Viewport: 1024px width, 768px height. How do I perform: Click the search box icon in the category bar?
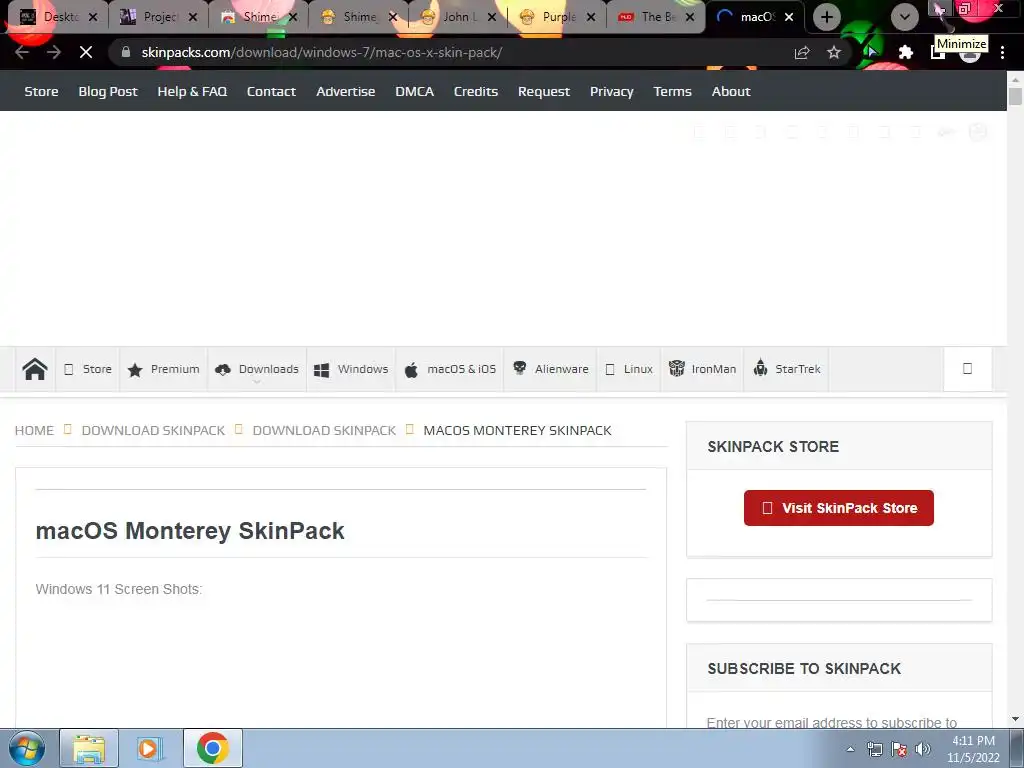(967, 369)
